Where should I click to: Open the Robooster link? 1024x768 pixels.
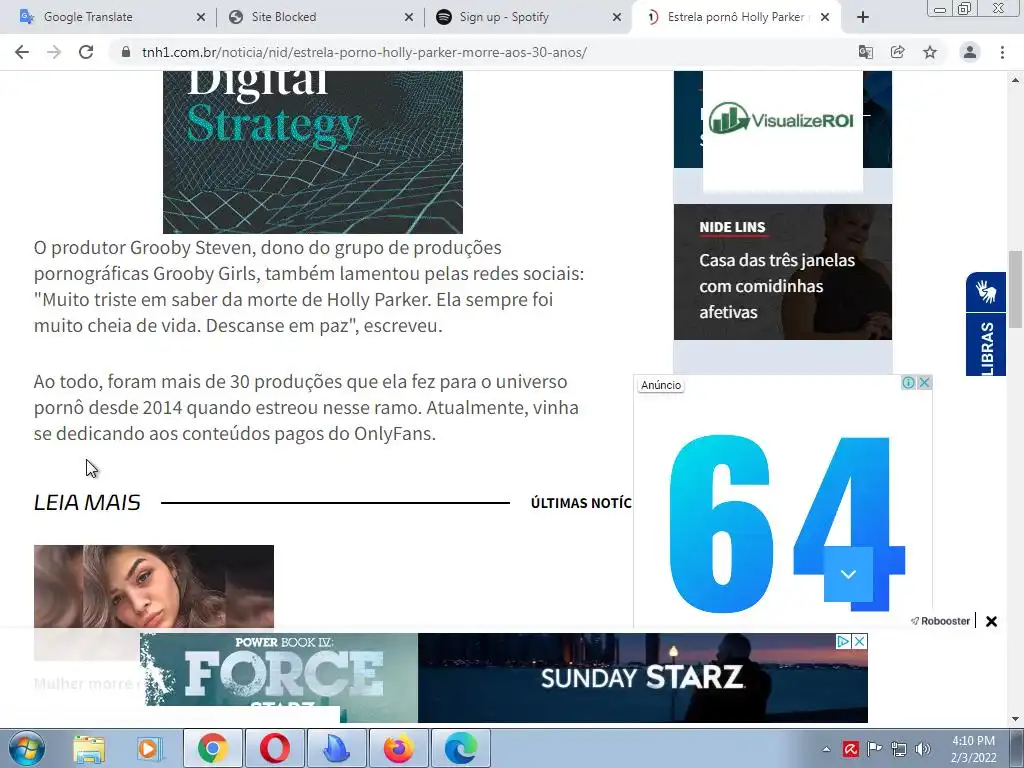940,621
